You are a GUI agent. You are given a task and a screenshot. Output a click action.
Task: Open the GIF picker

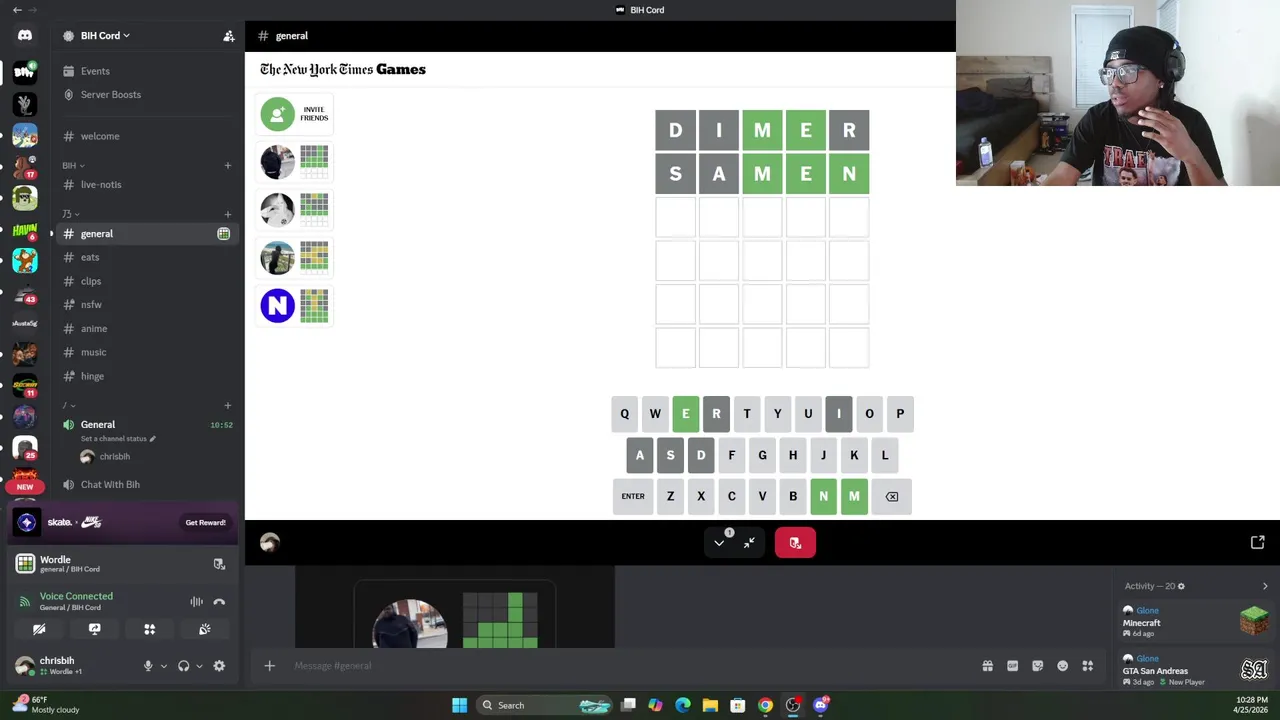click(1012, 666)
